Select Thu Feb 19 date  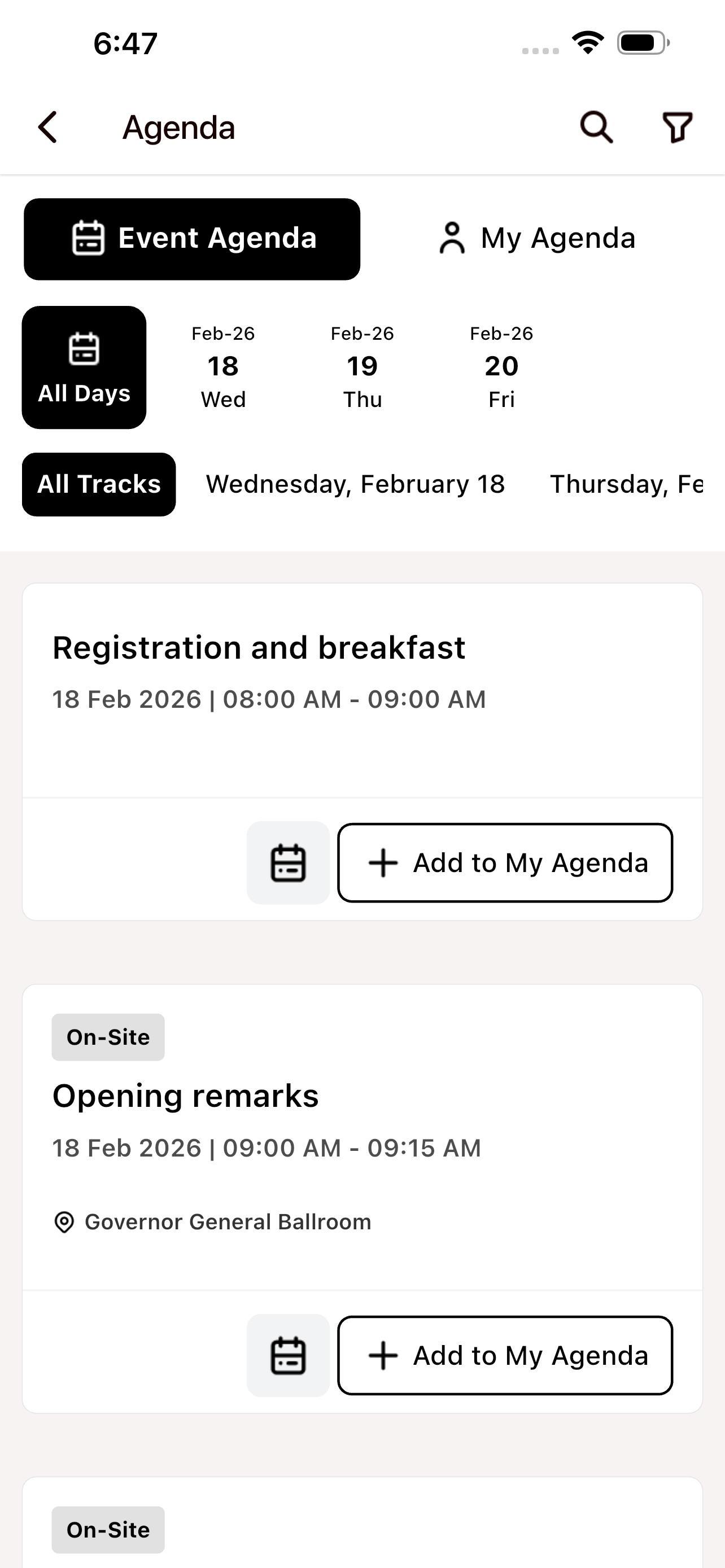tap(362, 367)
